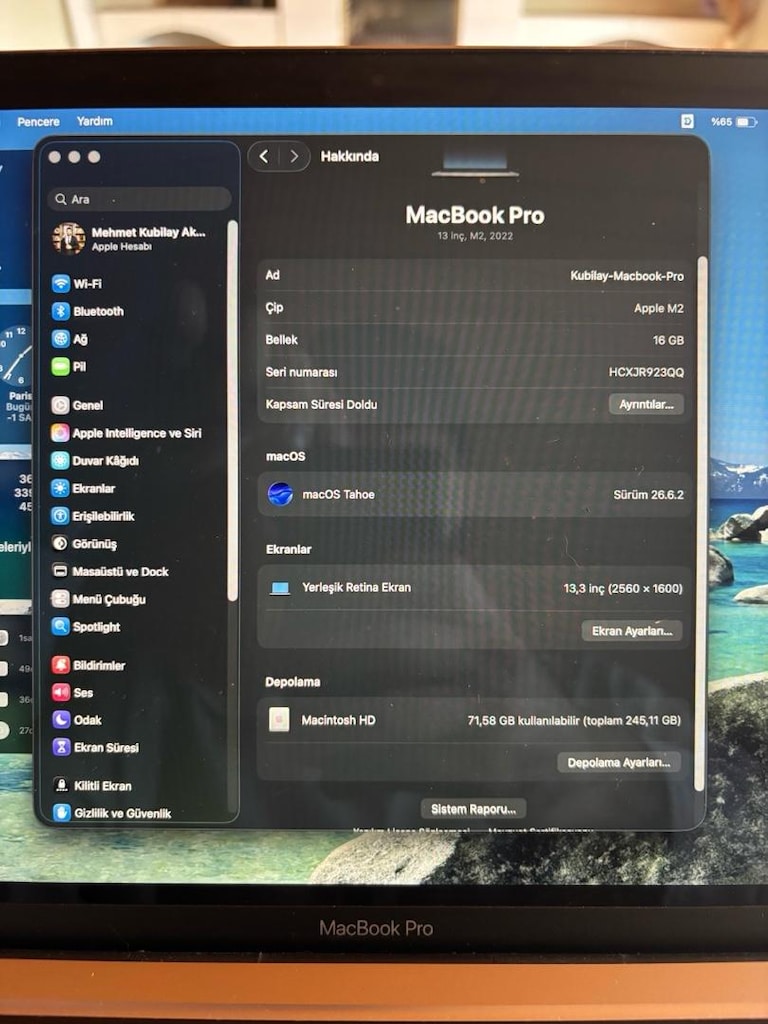Select the Genel gear icon
The width and height of the screenshot is (768, 1024).
[60, 406]
